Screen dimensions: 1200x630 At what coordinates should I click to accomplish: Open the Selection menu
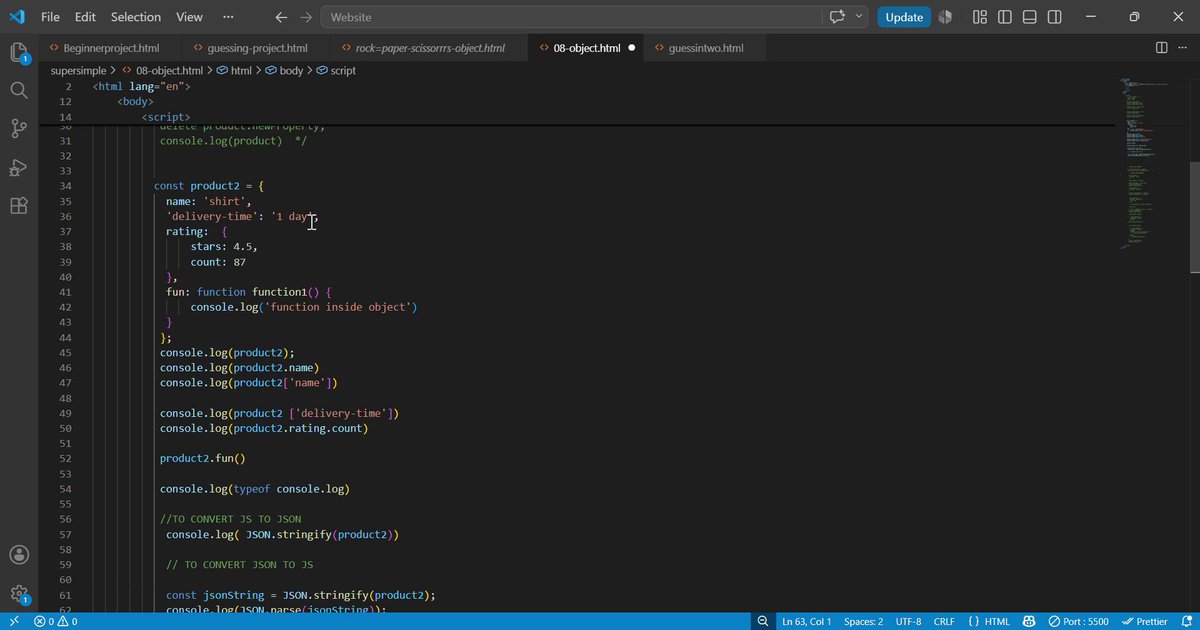136,17
